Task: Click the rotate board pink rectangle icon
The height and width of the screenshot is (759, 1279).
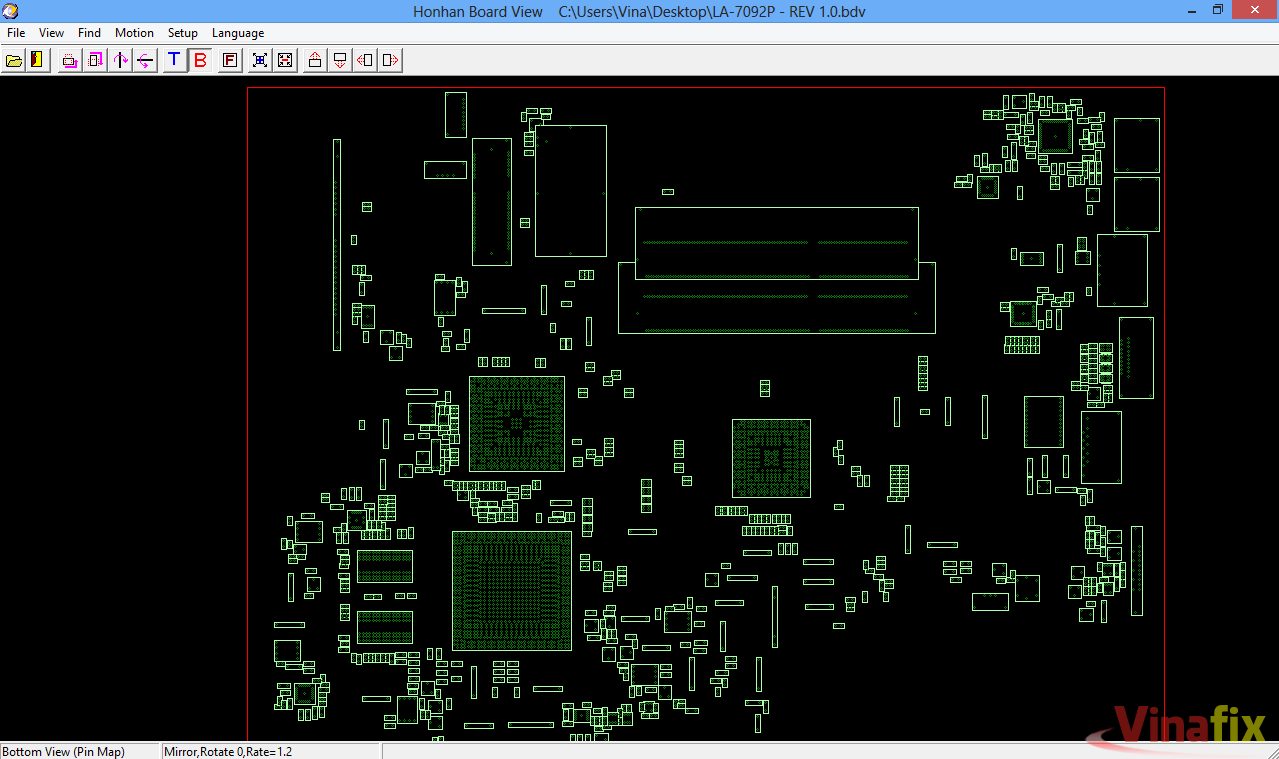Action: [x=70, y=60]
